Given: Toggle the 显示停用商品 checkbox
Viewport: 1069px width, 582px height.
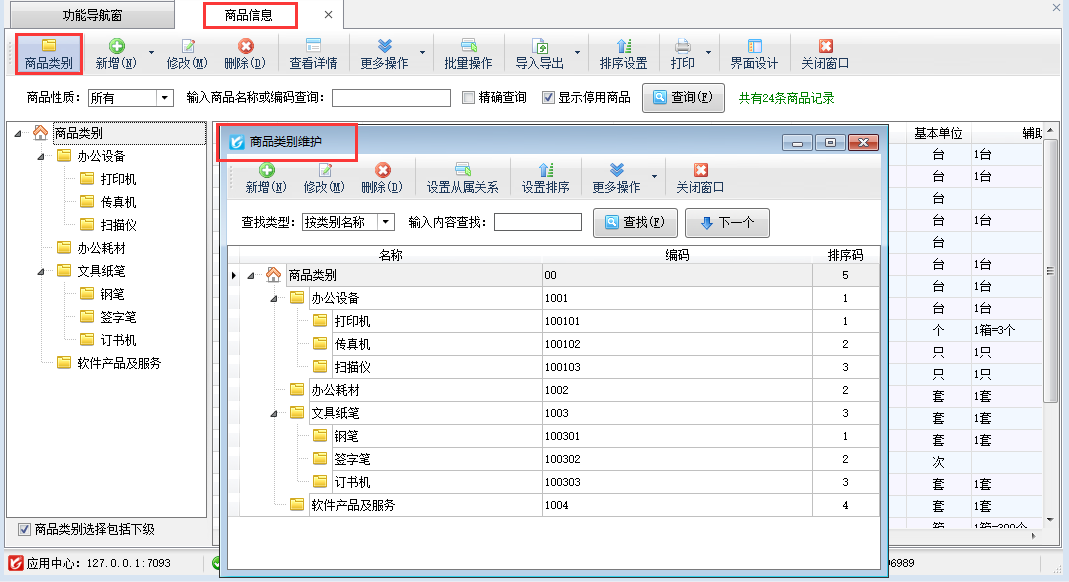Looking at the screenshot, I should click(x=548, y=98).
